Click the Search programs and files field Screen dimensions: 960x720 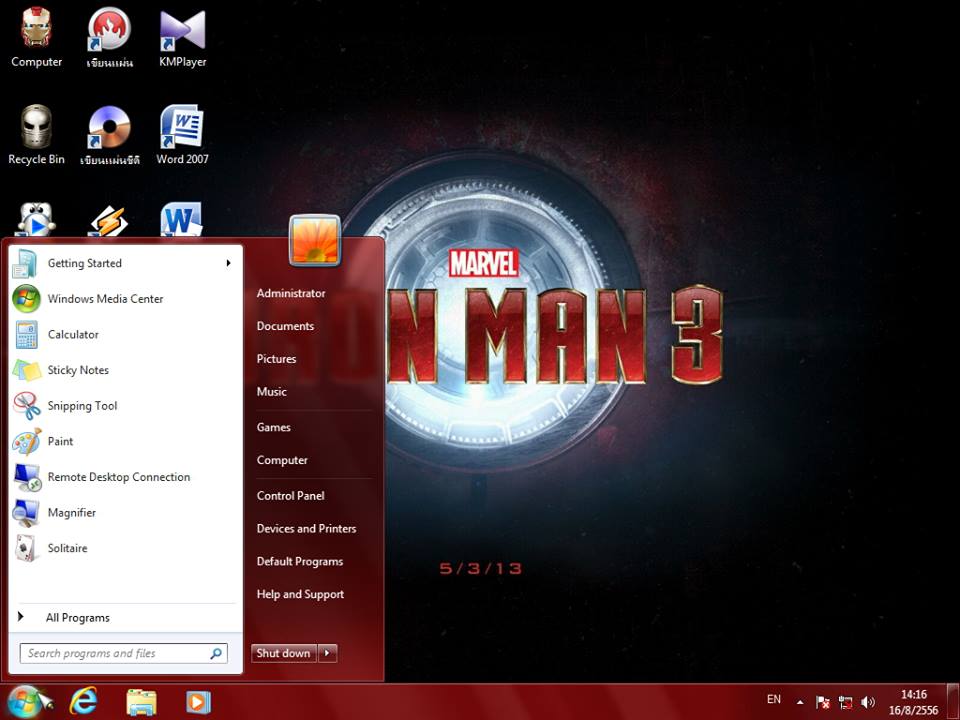124,653
